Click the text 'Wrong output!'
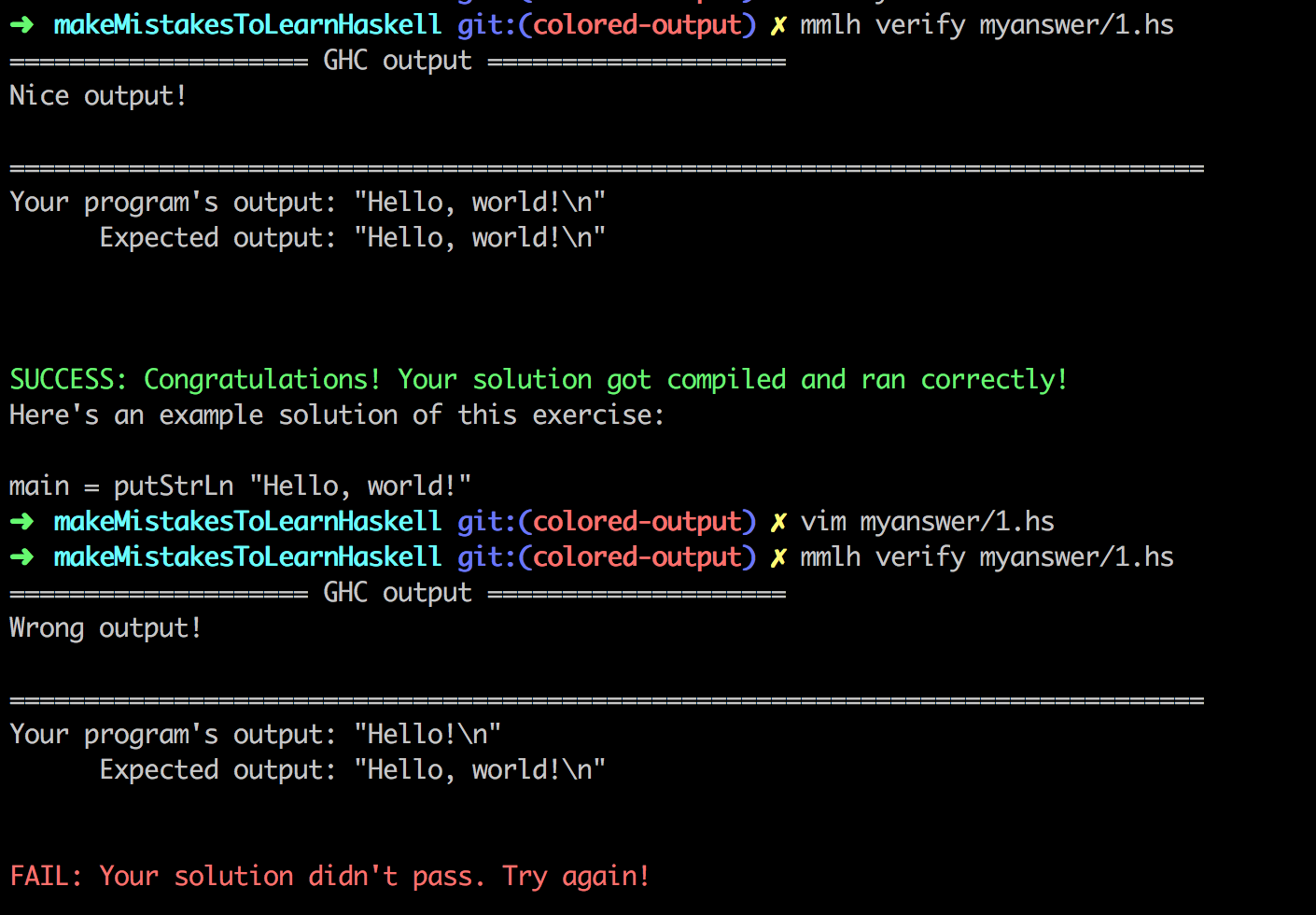The width and height of the screenshot is (1316, 915). point(105,628)
